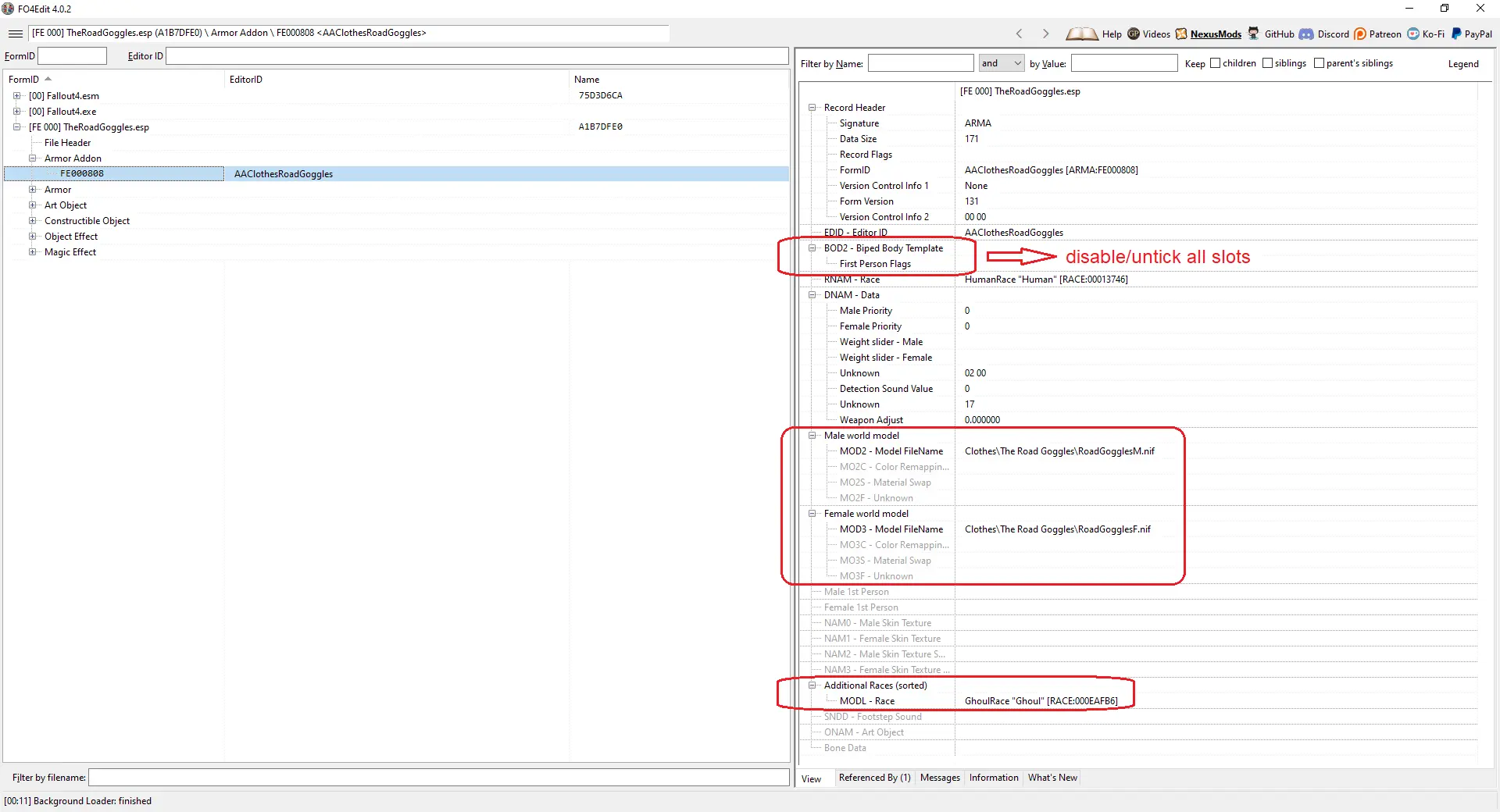Image resolution: width=1500 pixels, height=812 pixels.
Task: Toggle the Keep siblings checkbox
Action: tap(1267, 63)
